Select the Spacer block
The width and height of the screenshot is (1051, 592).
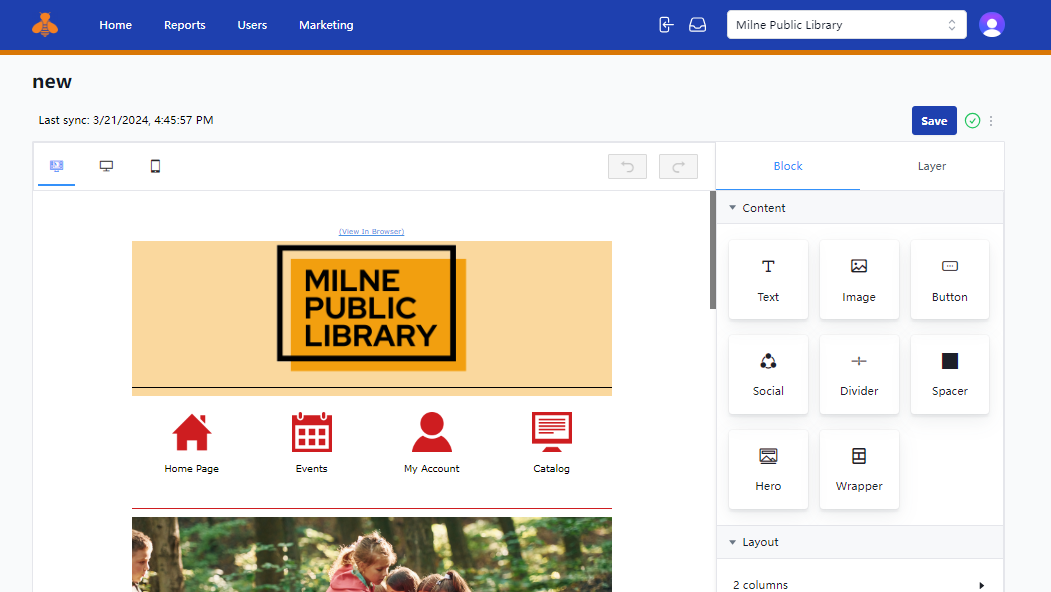click(x=950, y=374)
